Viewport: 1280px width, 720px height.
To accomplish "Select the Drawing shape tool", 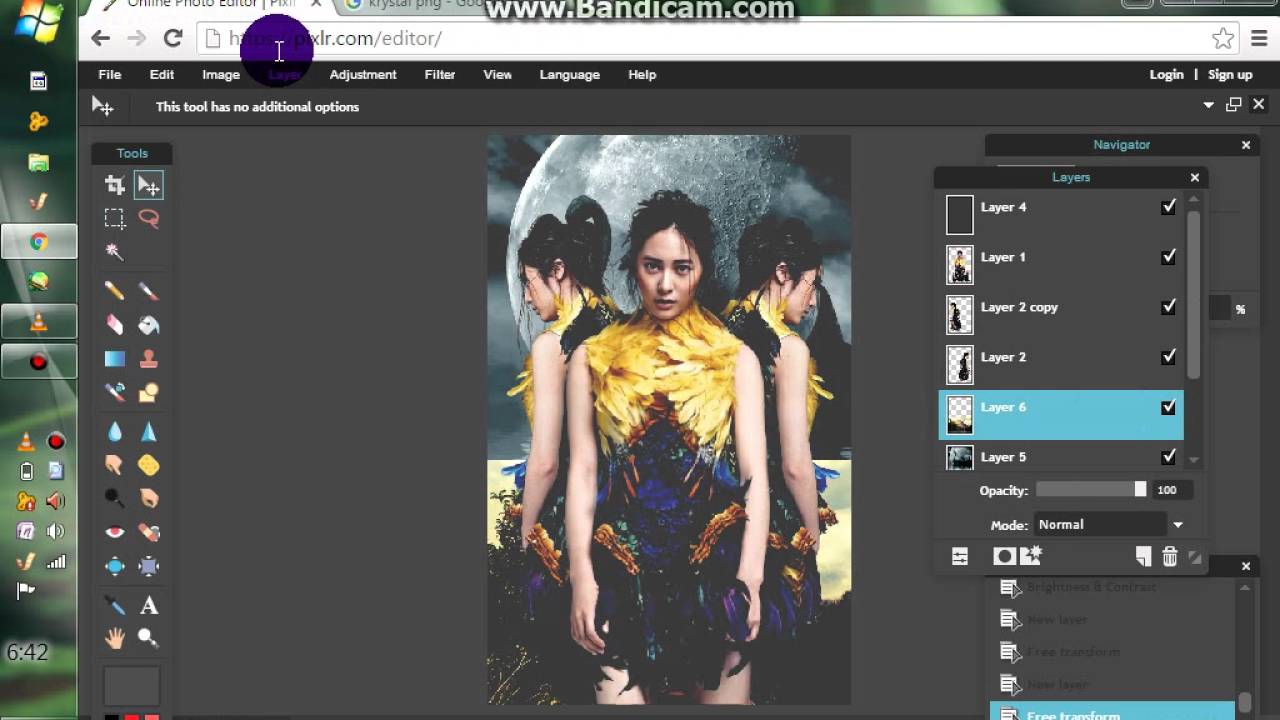I will [x=149, y=393].
